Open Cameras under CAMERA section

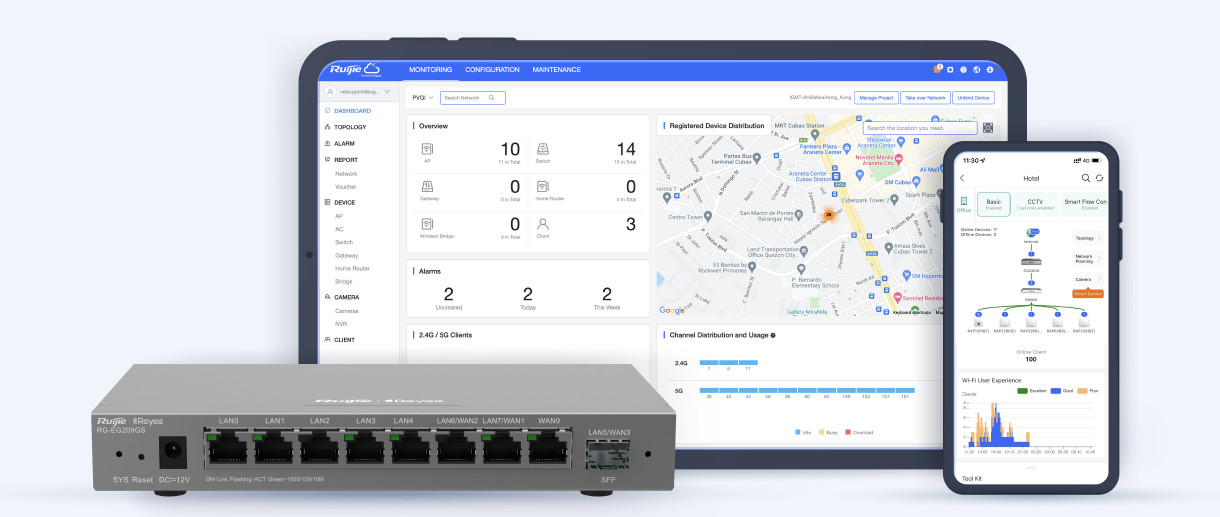347,311
